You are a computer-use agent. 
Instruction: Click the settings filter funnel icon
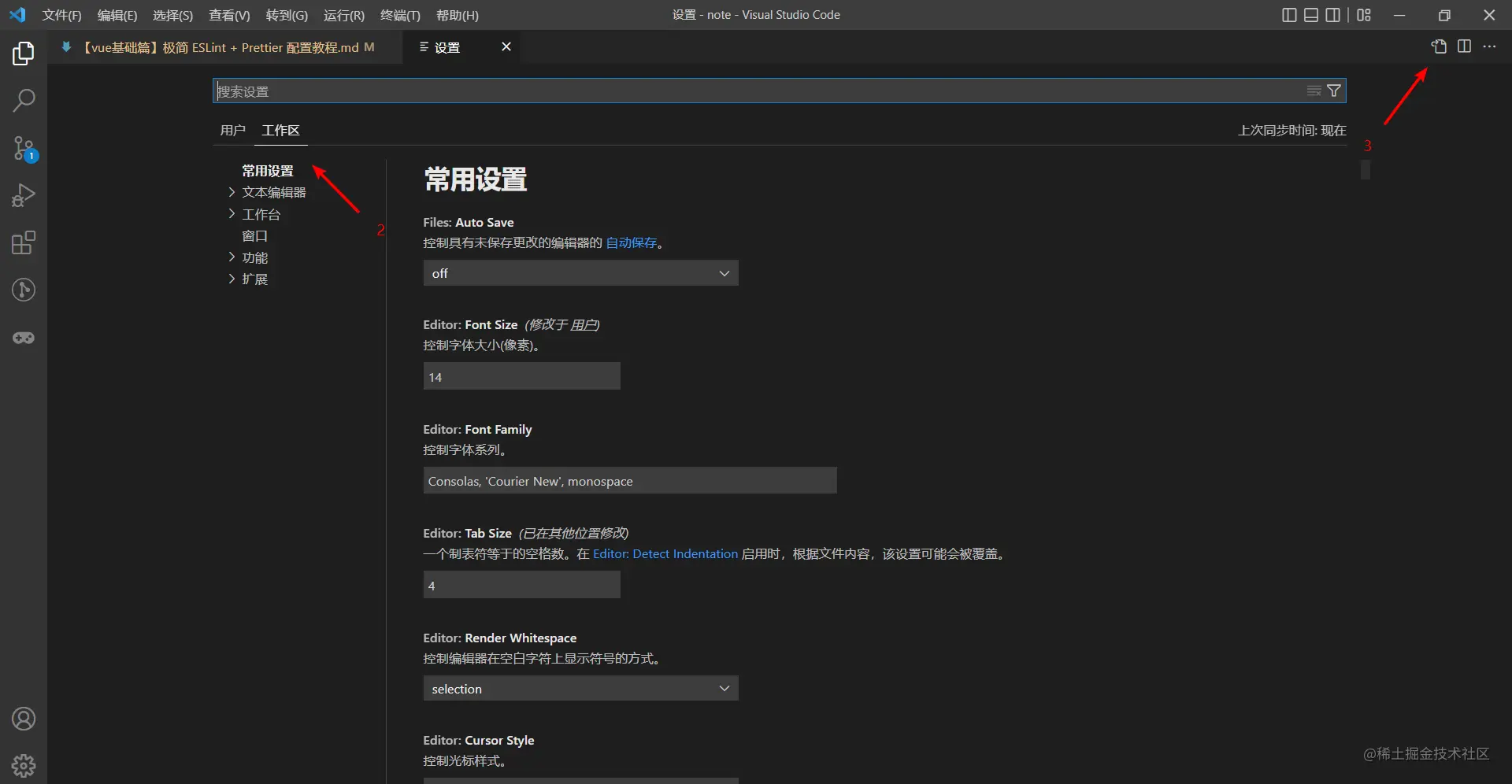1334,91
